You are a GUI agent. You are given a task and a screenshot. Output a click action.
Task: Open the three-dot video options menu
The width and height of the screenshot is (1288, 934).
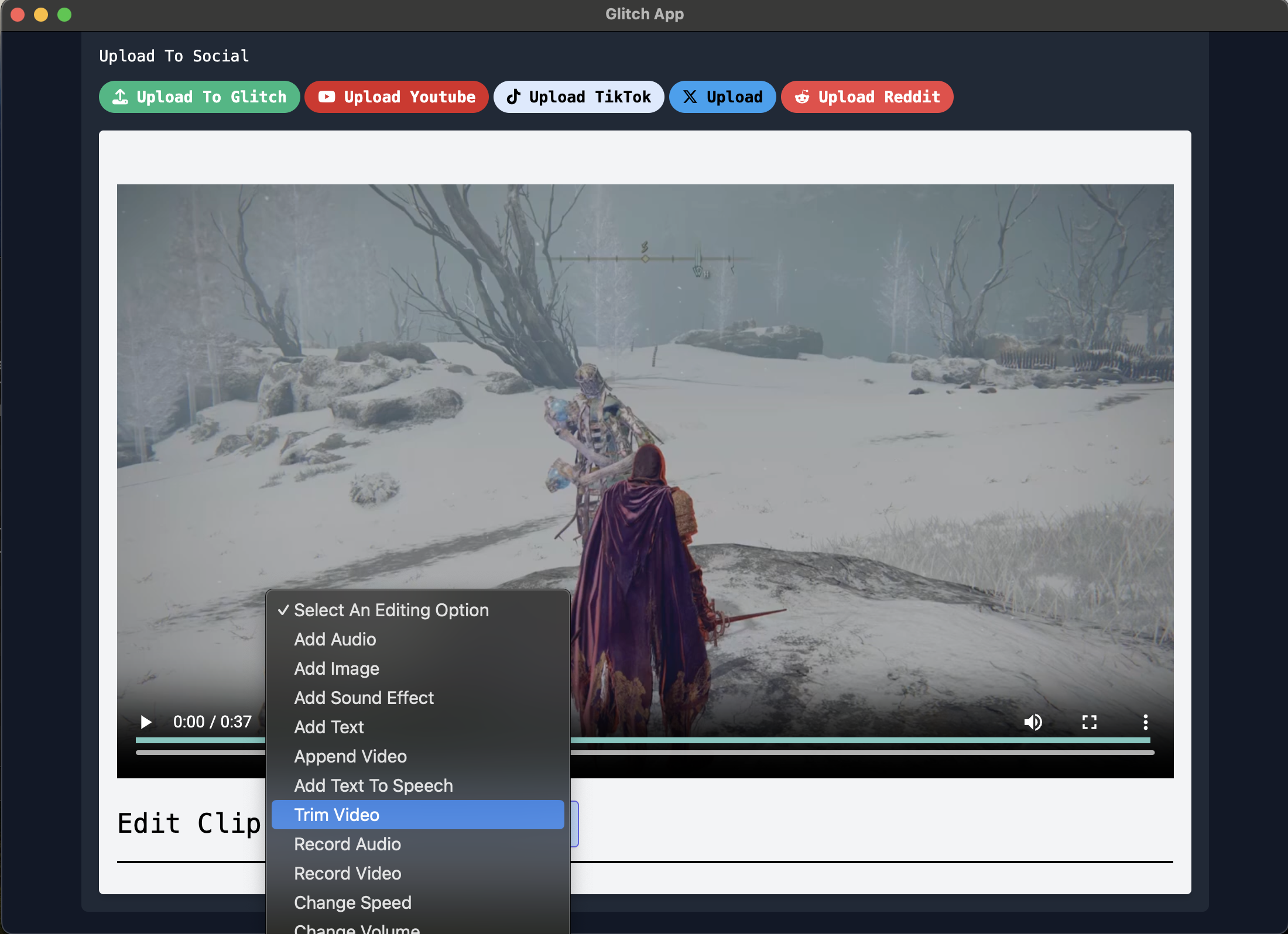(1145, 722)
